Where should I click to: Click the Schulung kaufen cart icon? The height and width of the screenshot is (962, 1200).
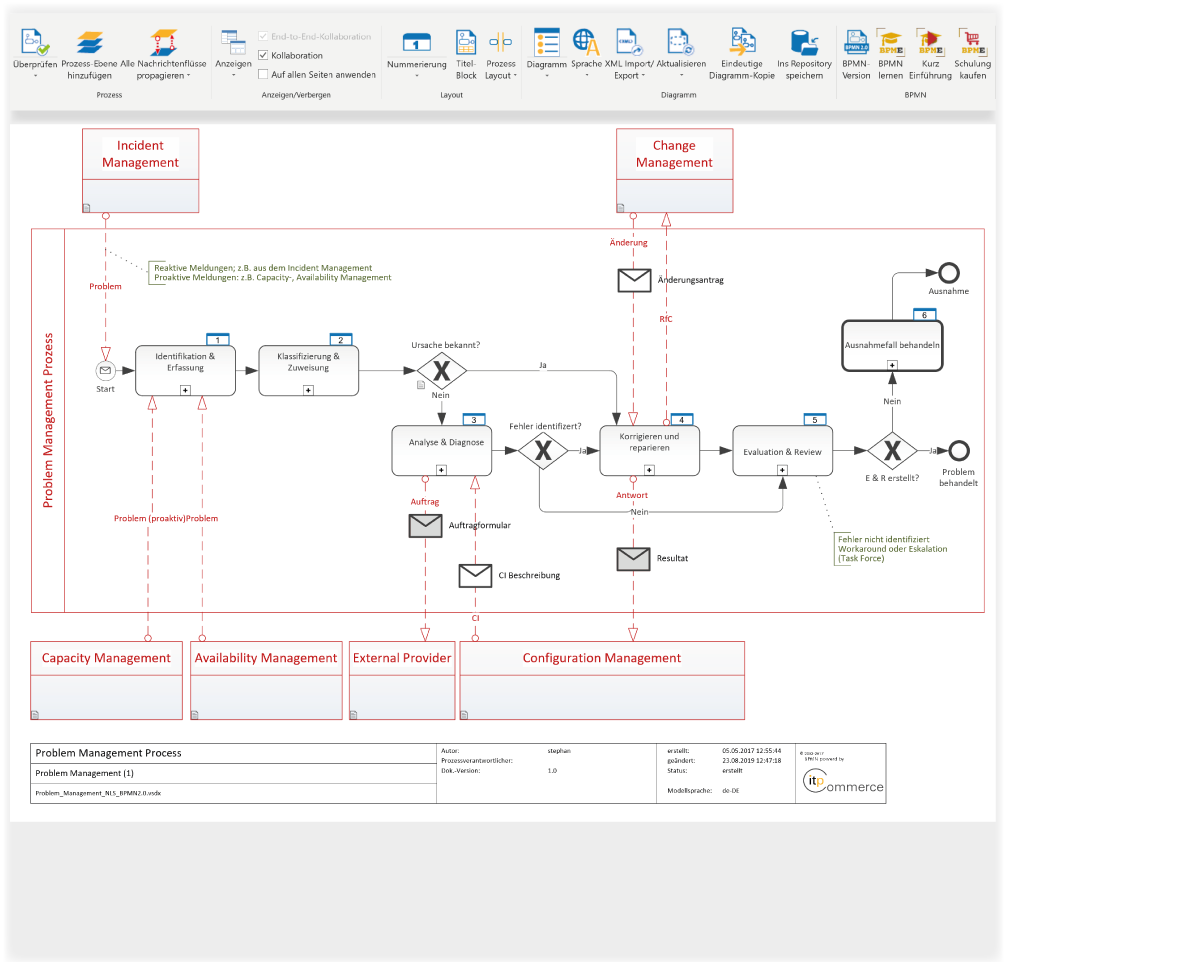(x=972, y=42)
